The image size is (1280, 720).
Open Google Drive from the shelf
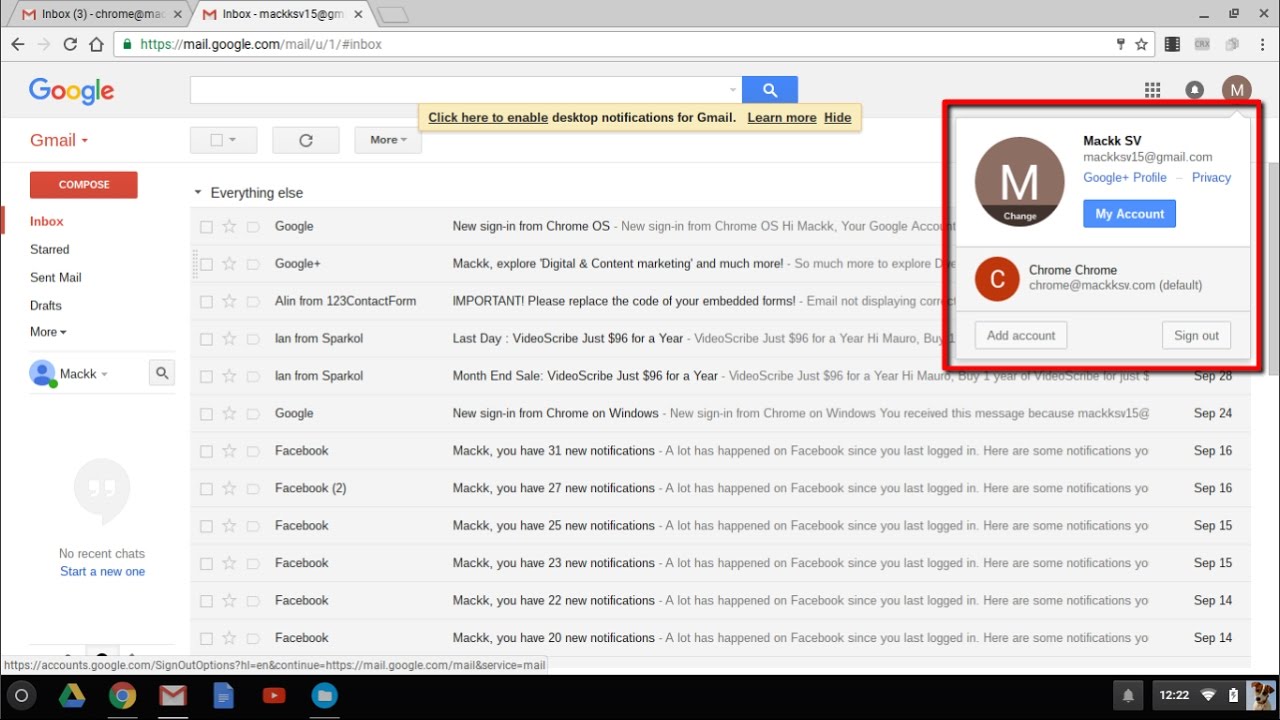click(x=72, y=695)
